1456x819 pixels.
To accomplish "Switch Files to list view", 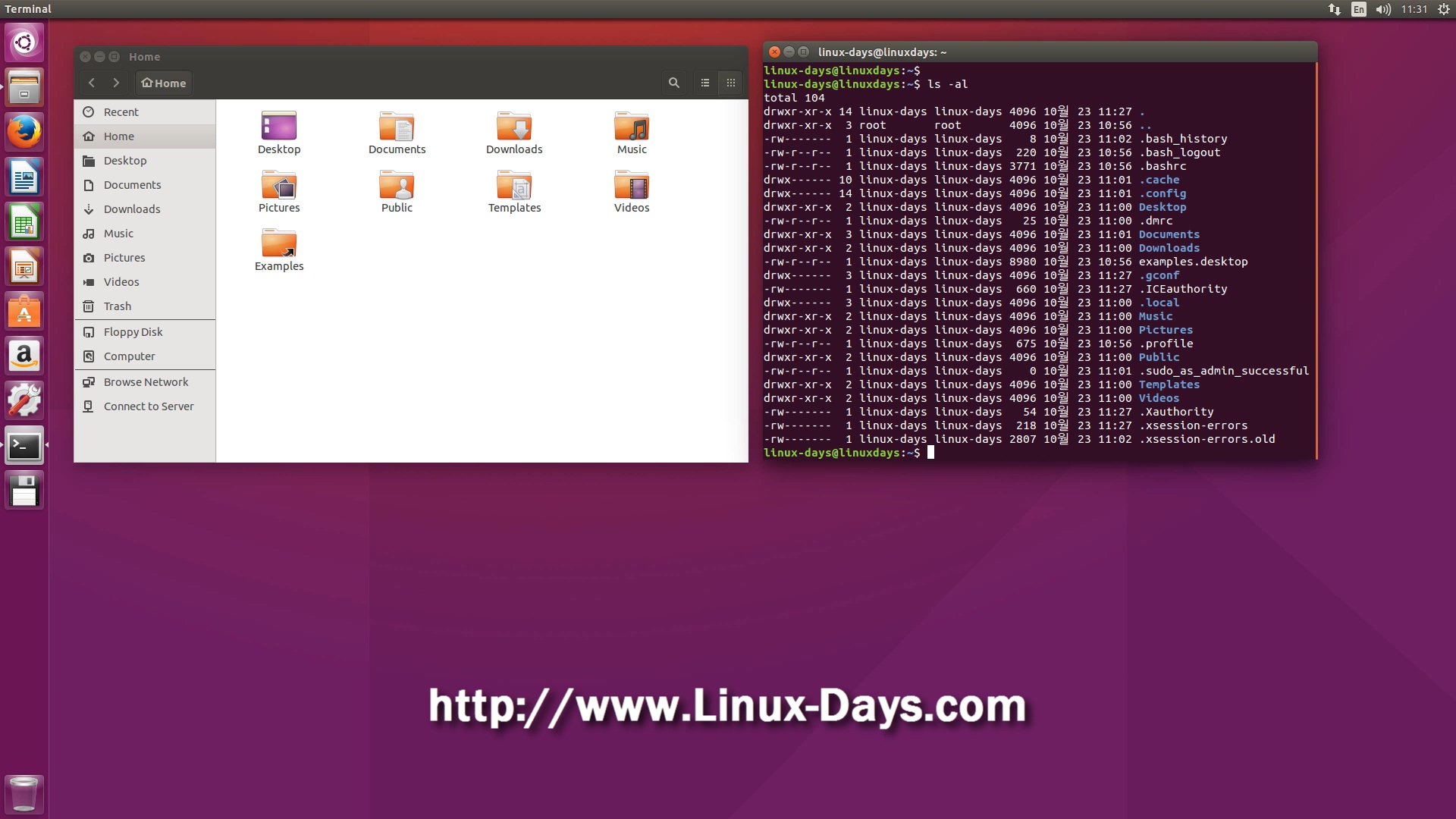I will [705, 83].
